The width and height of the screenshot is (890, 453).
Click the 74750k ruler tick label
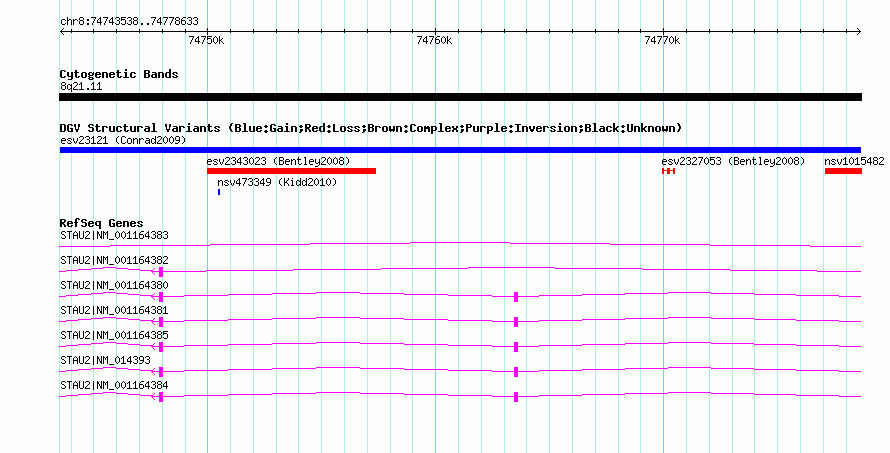coord(206,40)
